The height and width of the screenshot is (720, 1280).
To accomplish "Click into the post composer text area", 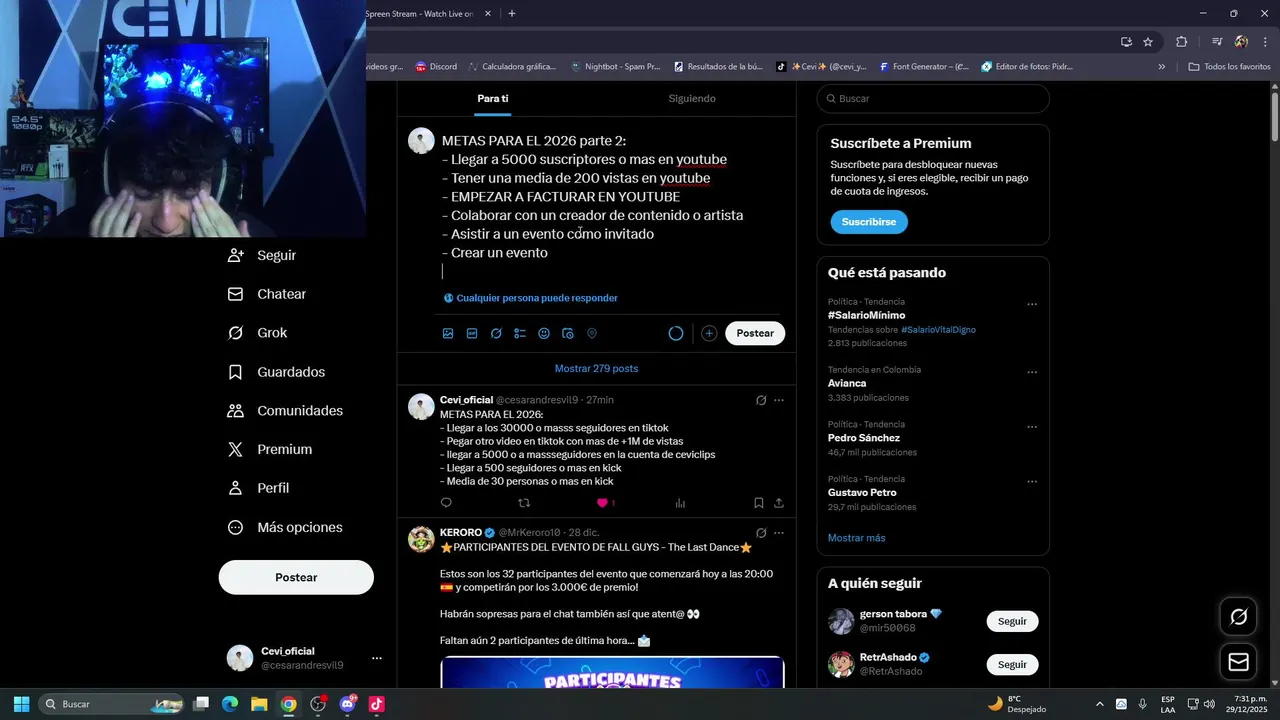I will tap(612, 205).
